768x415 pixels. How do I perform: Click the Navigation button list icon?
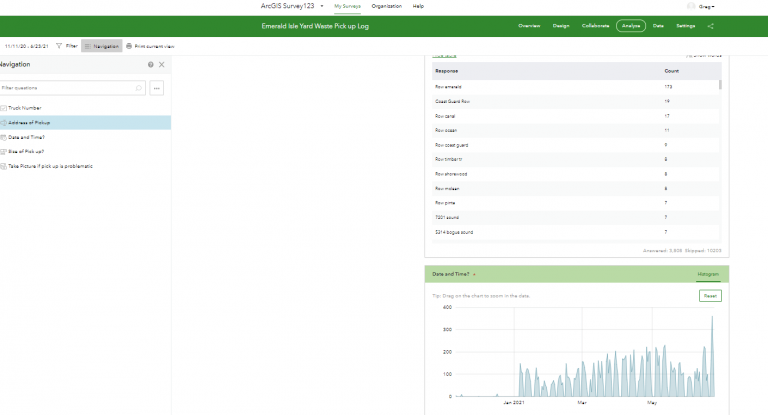pyautogui.click(x=88, y=46)
